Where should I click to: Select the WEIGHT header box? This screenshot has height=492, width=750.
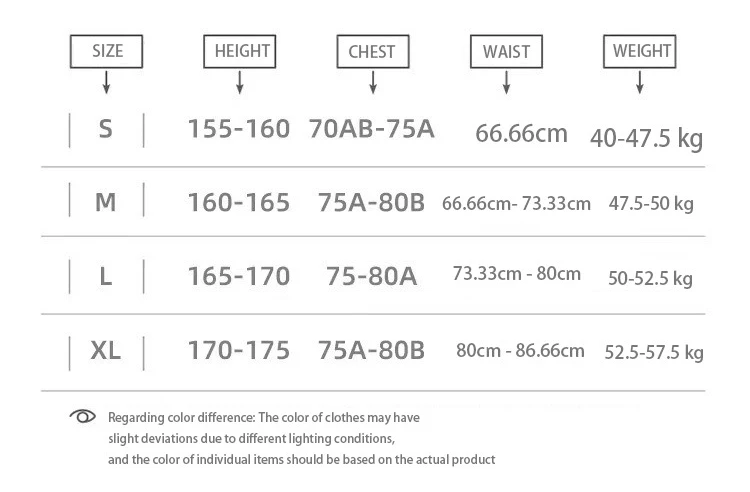point(641,51)
